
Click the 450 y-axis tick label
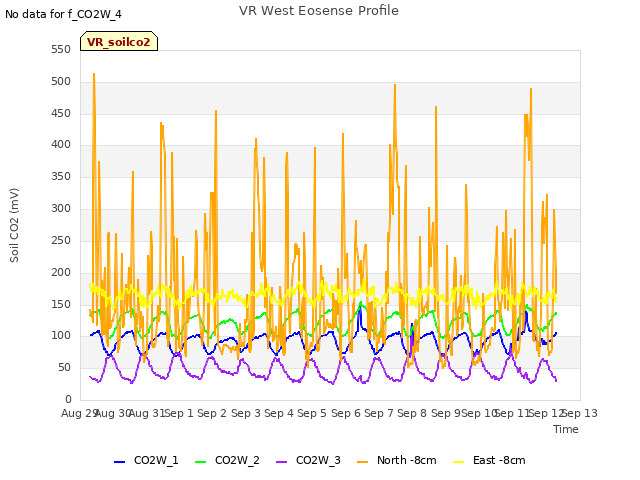[x=61, y=113]
